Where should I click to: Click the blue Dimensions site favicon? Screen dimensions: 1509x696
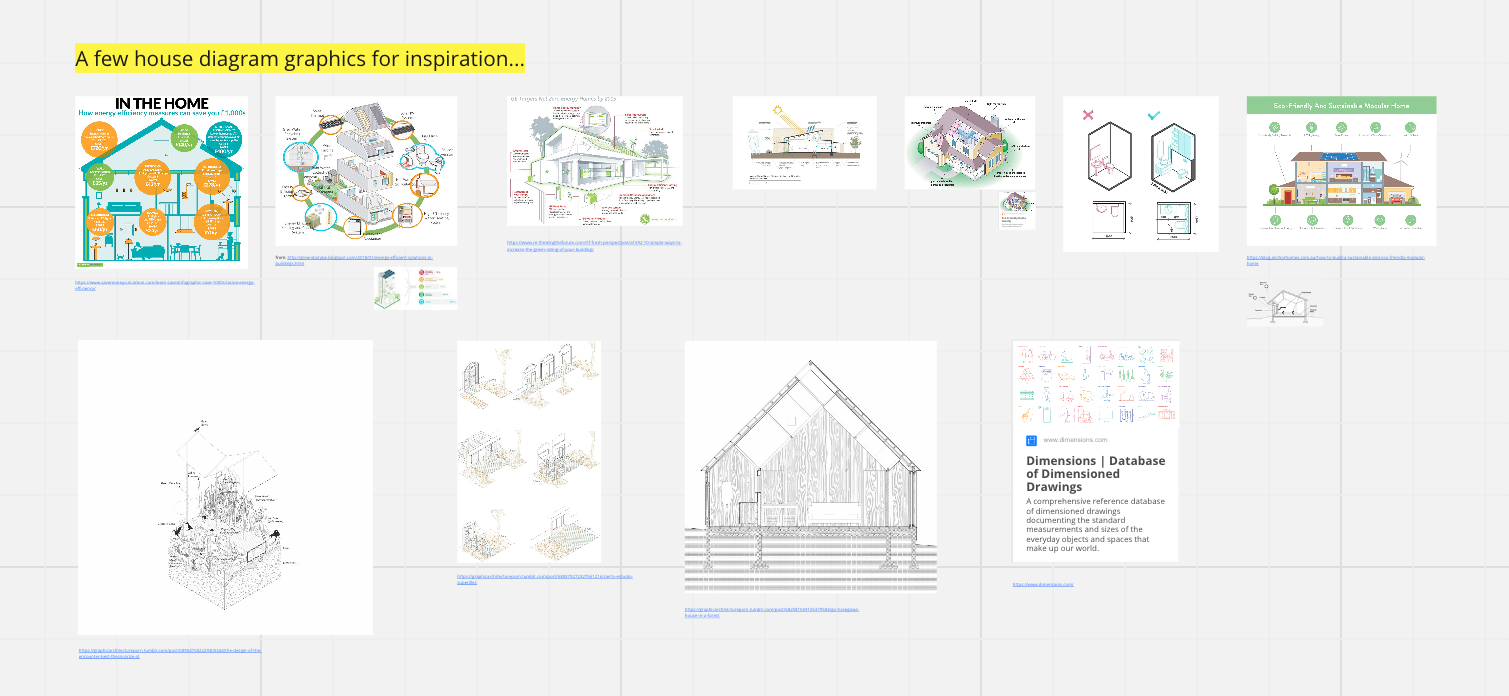click(x=1031, y=440)
